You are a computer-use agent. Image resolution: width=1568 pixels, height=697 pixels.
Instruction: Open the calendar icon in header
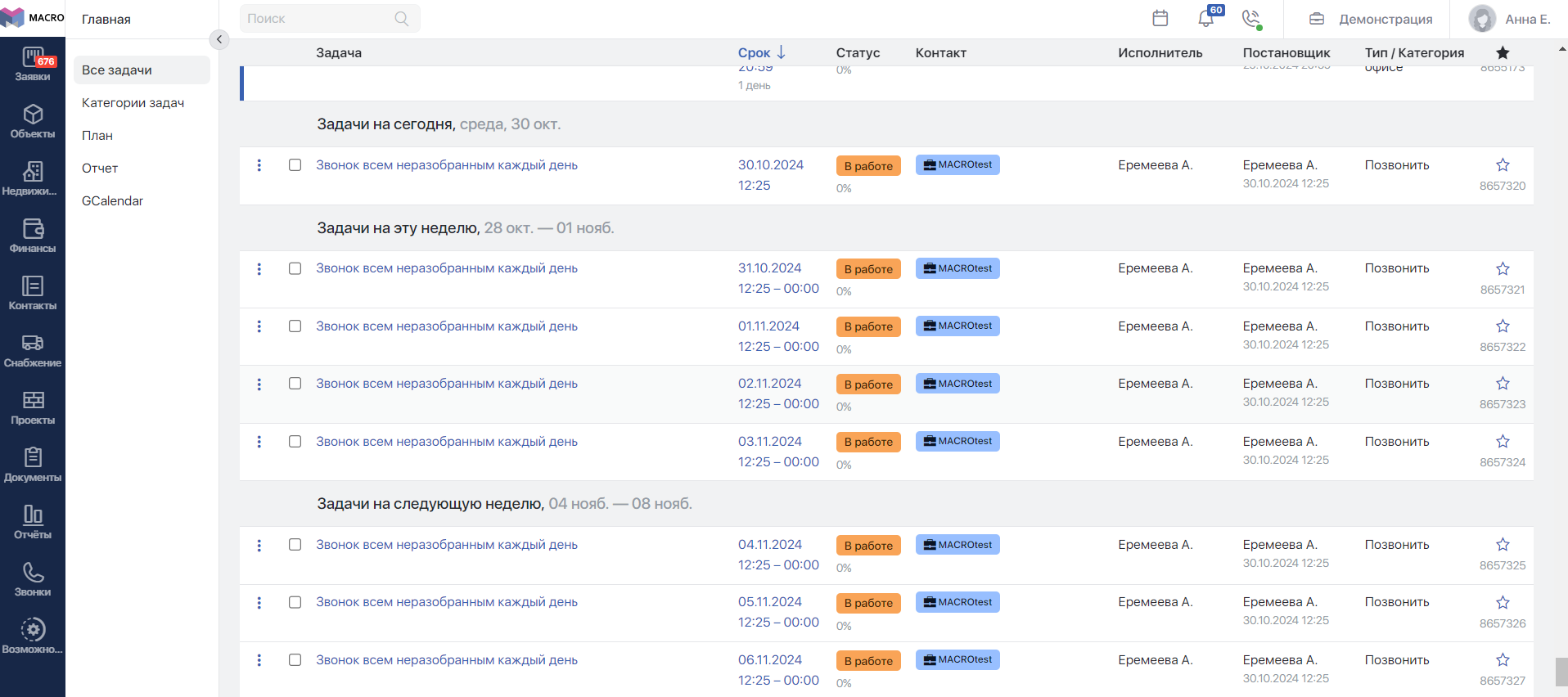click(x=1160, y=19)
